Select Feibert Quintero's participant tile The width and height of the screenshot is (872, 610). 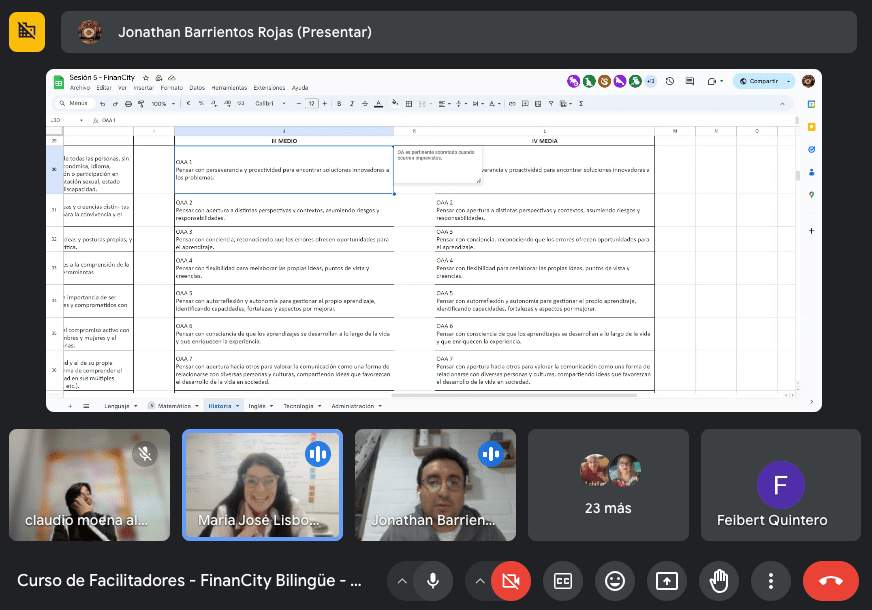tap(781, 485)
